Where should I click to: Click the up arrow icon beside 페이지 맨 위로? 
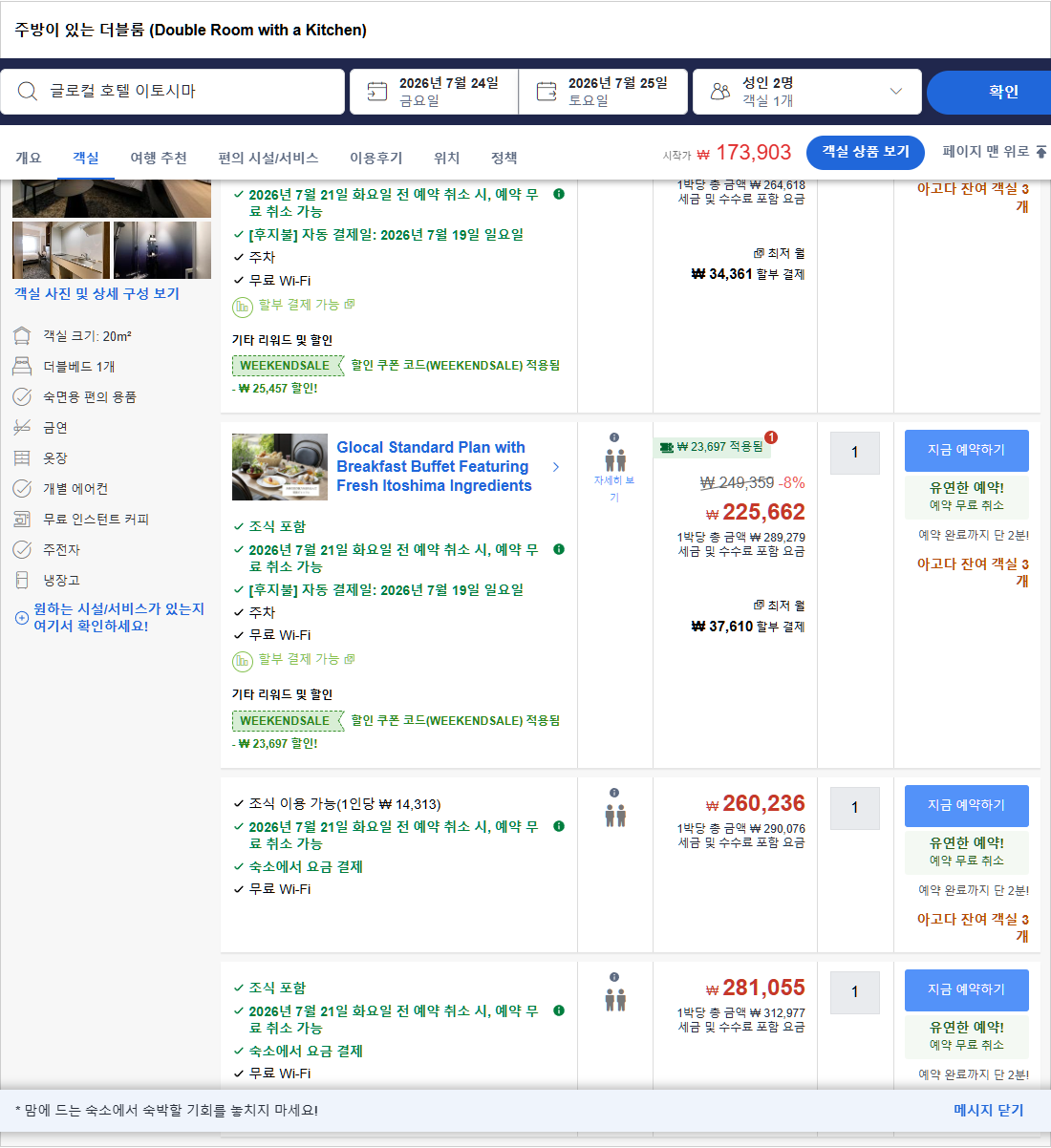1041,152
